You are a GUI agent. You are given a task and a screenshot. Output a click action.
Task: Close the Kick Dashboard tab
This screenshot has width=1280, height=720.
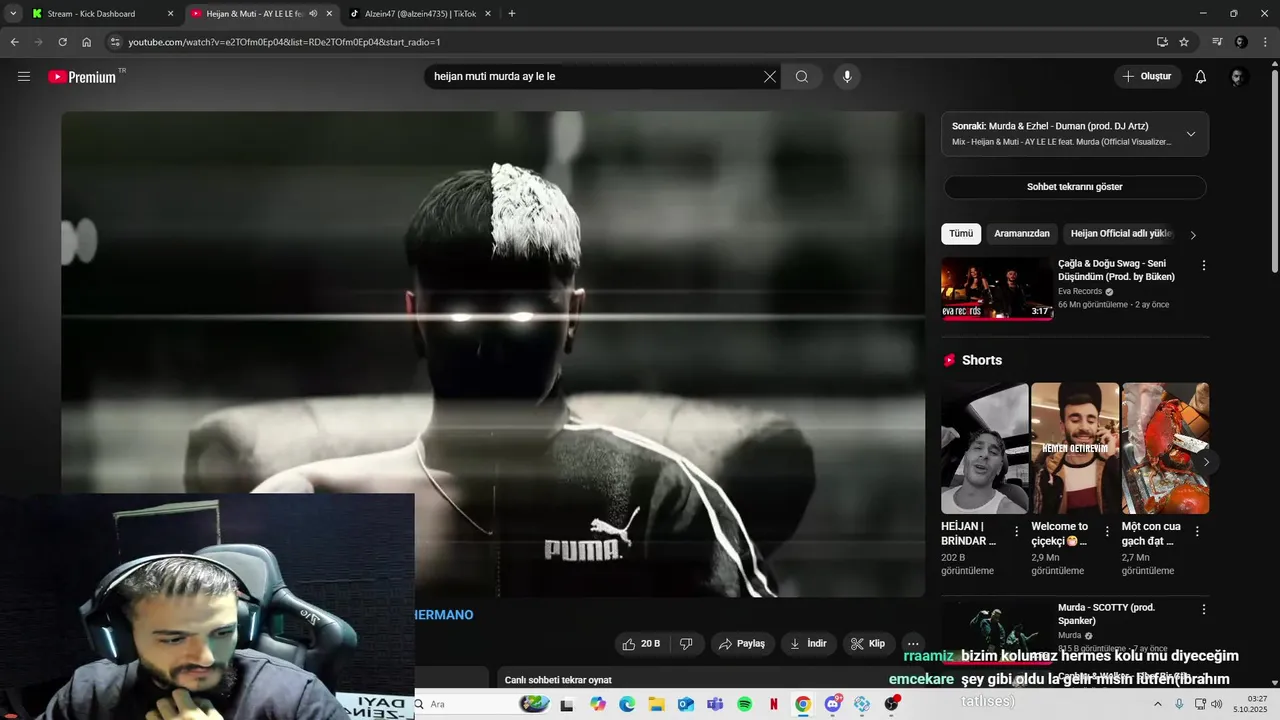point(170,14)
